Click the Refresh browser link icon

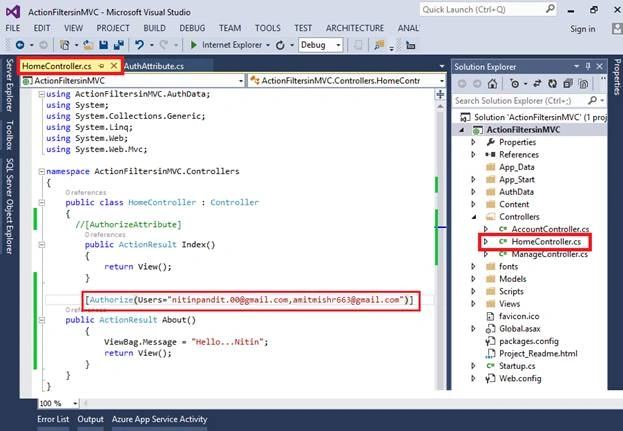(280, 45)
